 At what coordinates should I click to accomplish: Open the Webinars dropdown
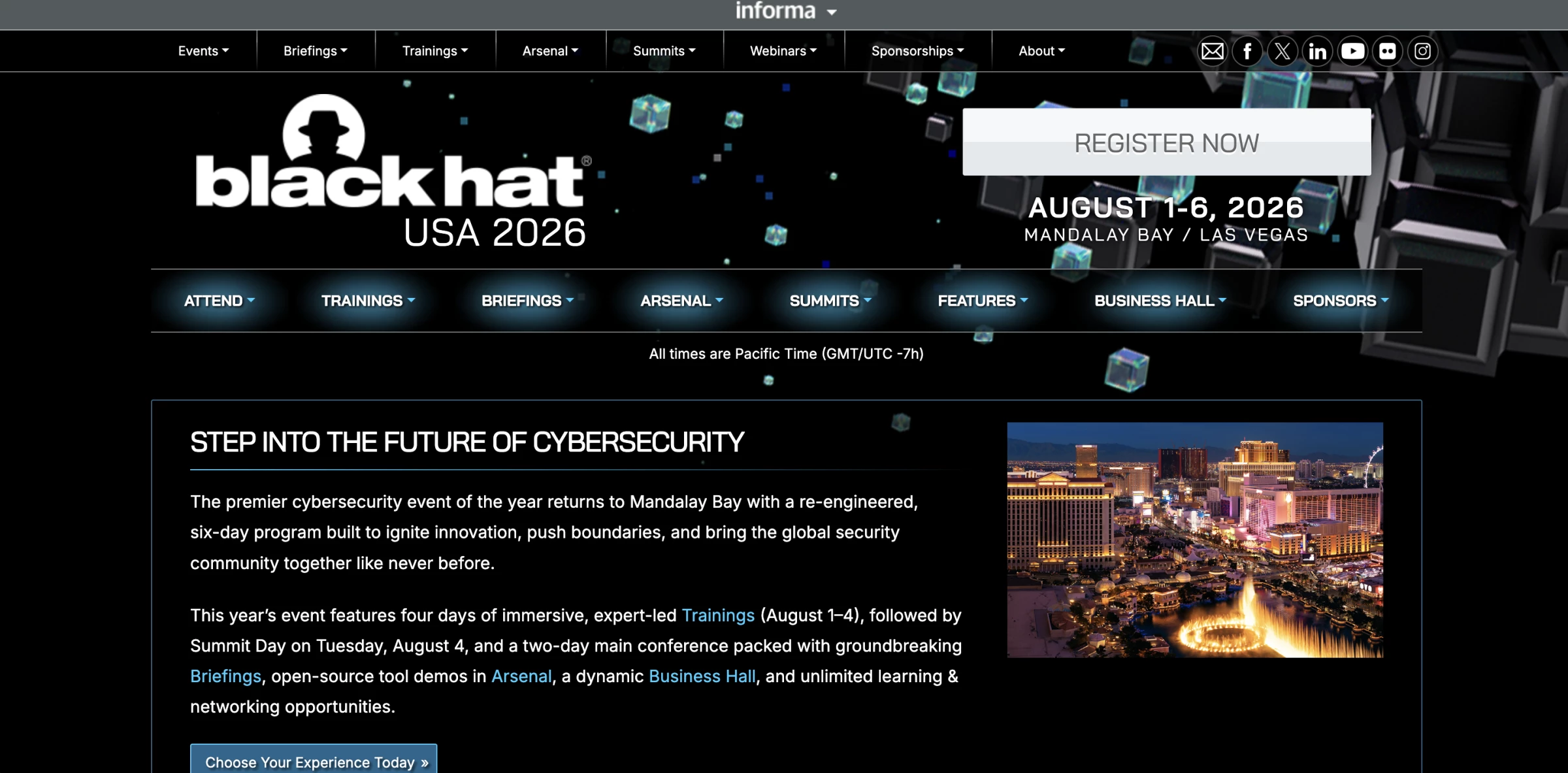783,51
